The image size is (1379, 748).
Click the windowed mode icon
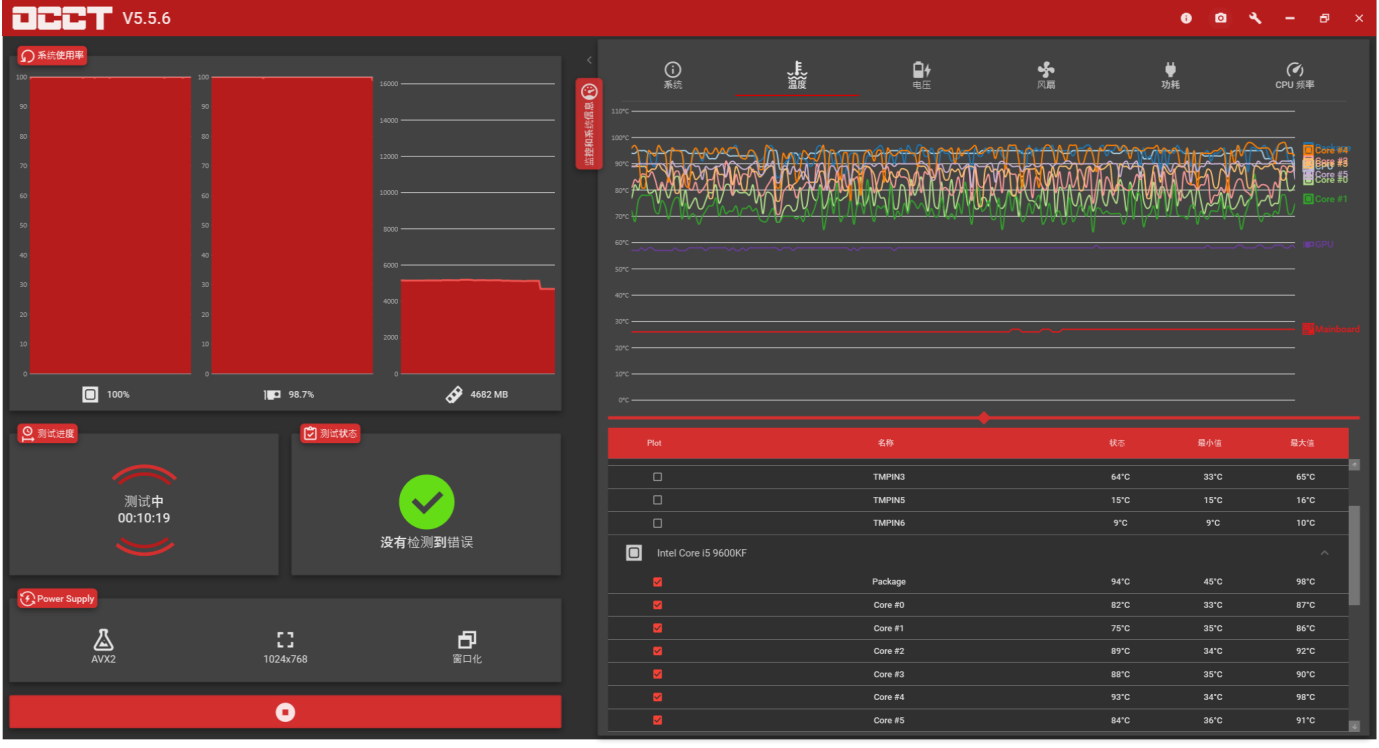click(x=467, y=640)
